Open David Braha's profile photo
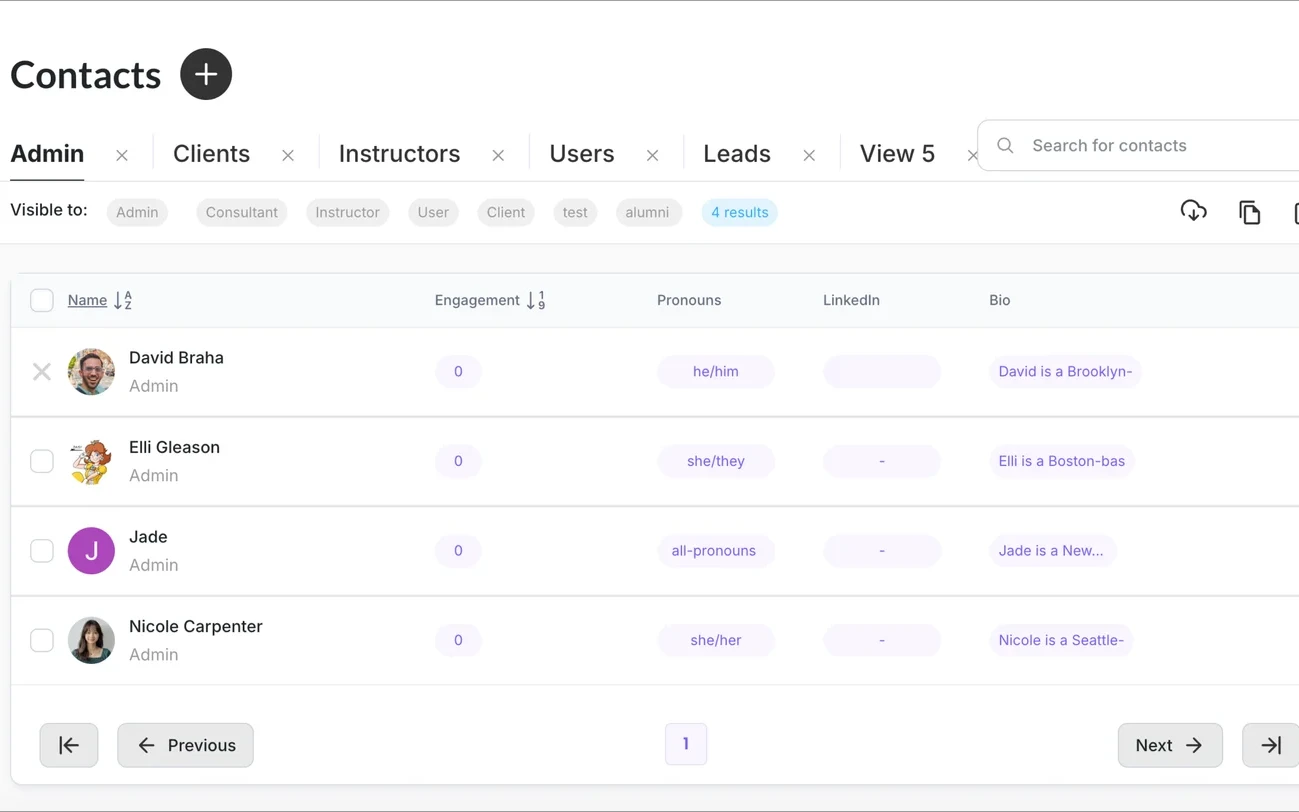Screen dimensions: 1299x812 [x=91, y=372]
